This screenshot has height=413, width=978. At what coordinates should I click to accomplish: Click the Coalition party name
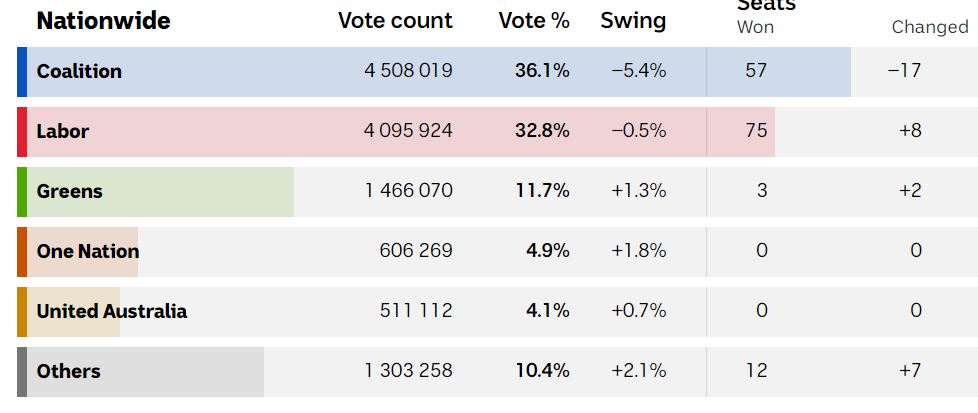tap(79, 71)
